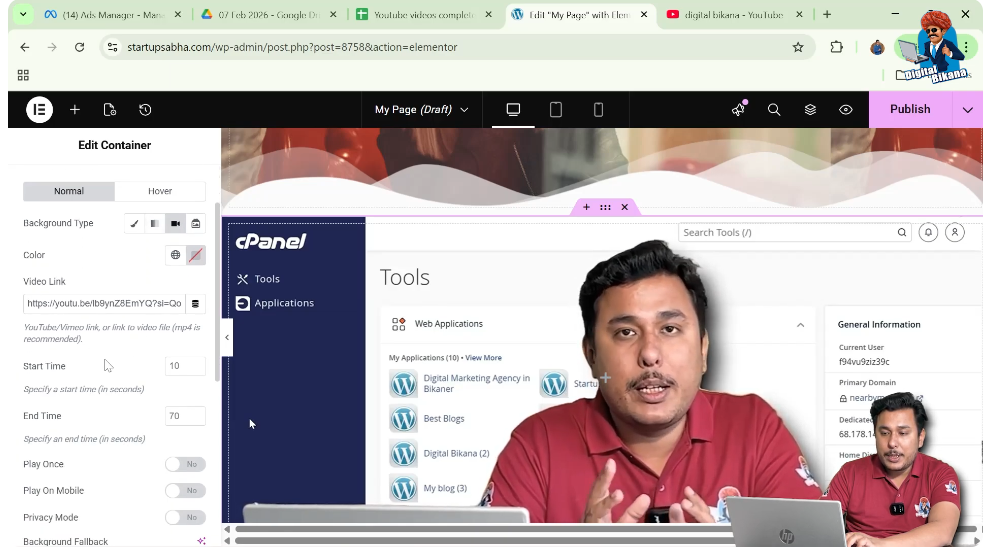Open the Structure layers icon

coord(810,110)
